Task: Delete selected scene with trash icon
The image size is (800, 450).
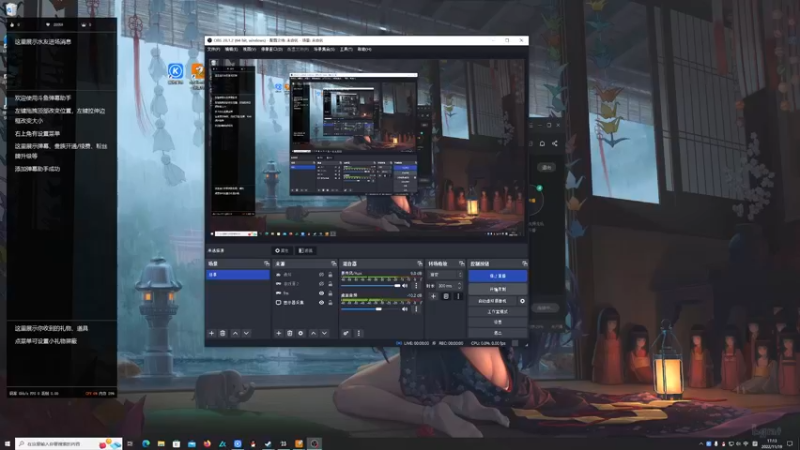Action: 223,333
